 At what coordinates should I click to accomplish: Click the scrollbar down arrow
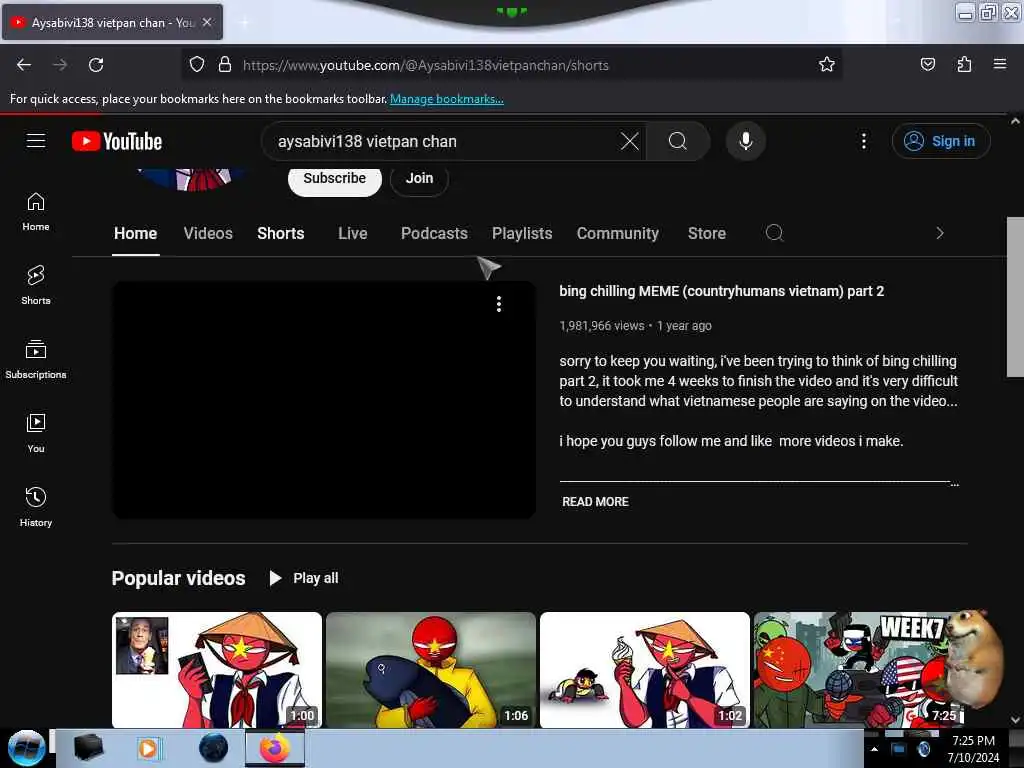(1015, 720)
